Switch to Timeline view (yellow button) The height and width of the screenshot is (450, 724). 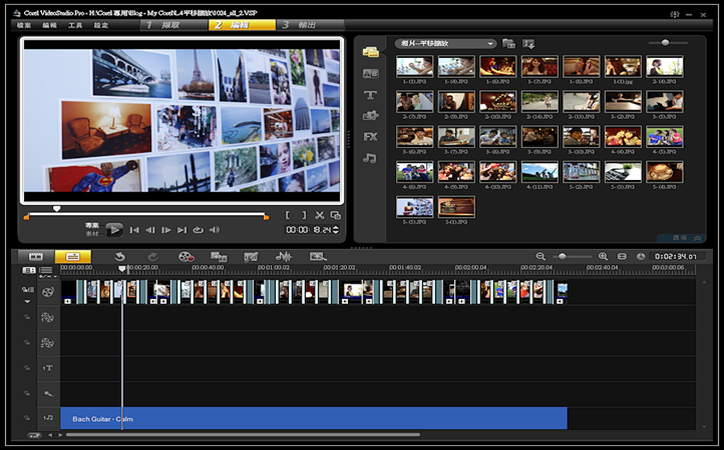73,257
